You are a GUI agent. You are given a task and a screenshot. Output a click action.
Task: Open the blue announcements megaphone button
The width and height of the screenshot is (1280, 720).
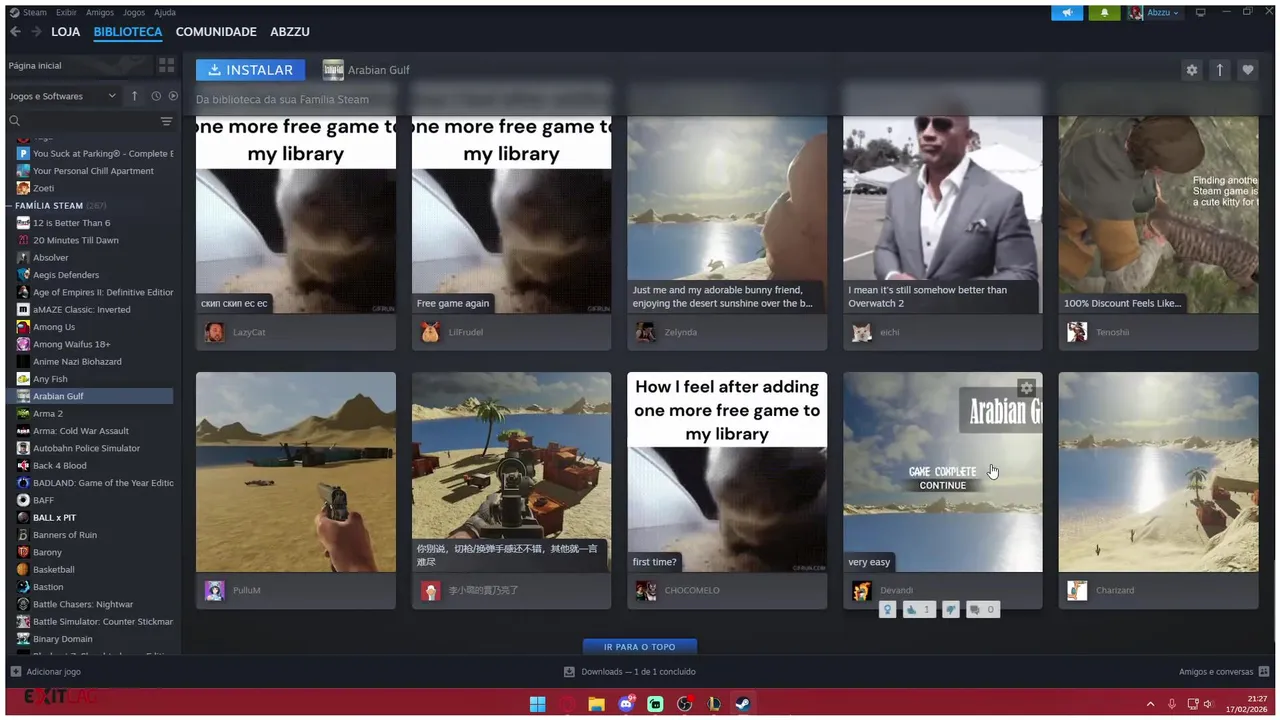coord(1068,13)
